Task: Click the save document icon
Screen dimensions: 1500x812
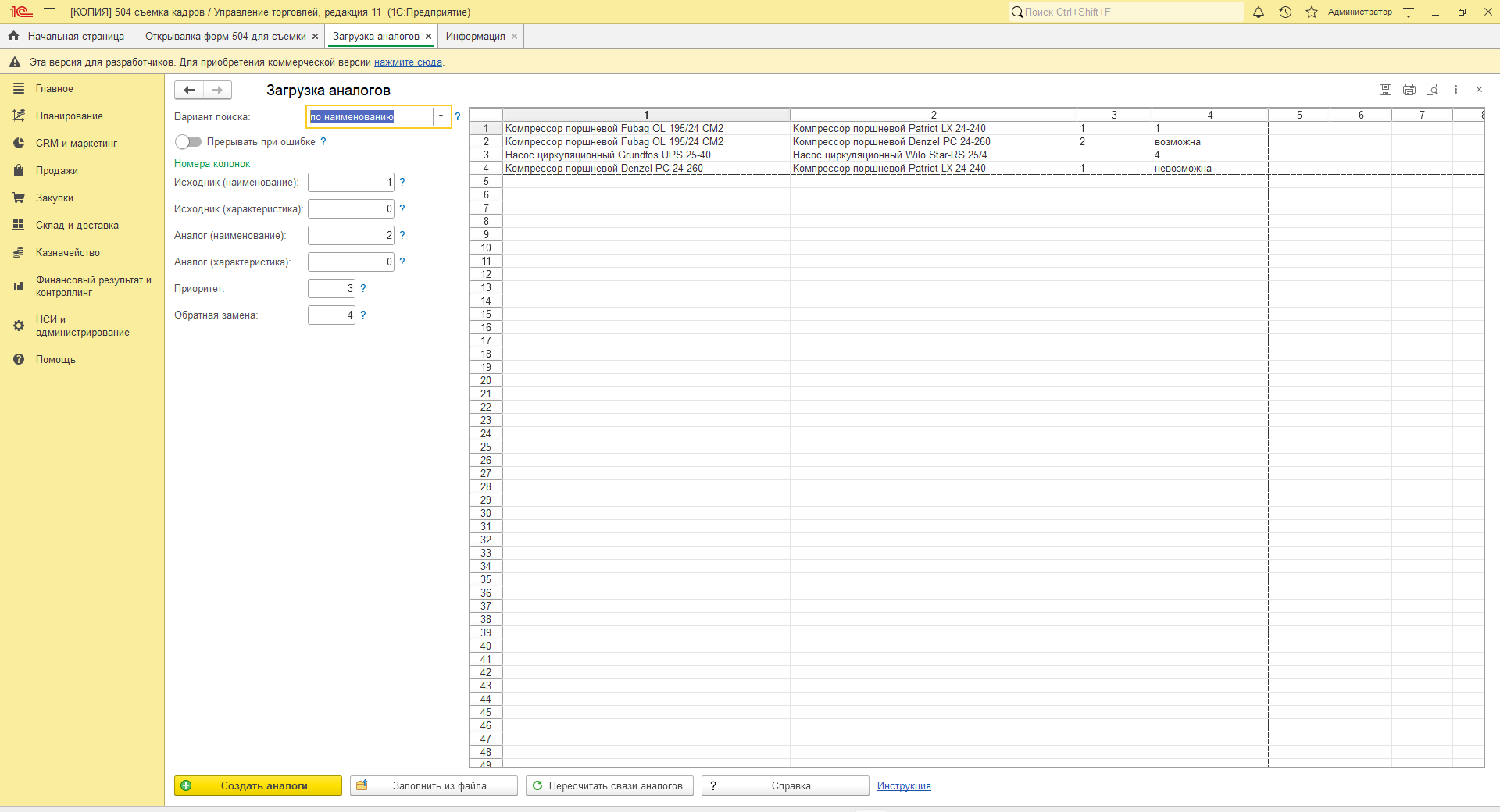Action: pyautogui.click(x=1385, y=90)
